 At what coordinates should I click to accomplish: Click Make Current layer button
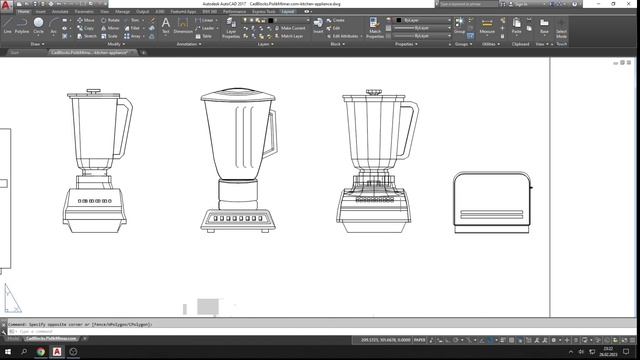290,28
